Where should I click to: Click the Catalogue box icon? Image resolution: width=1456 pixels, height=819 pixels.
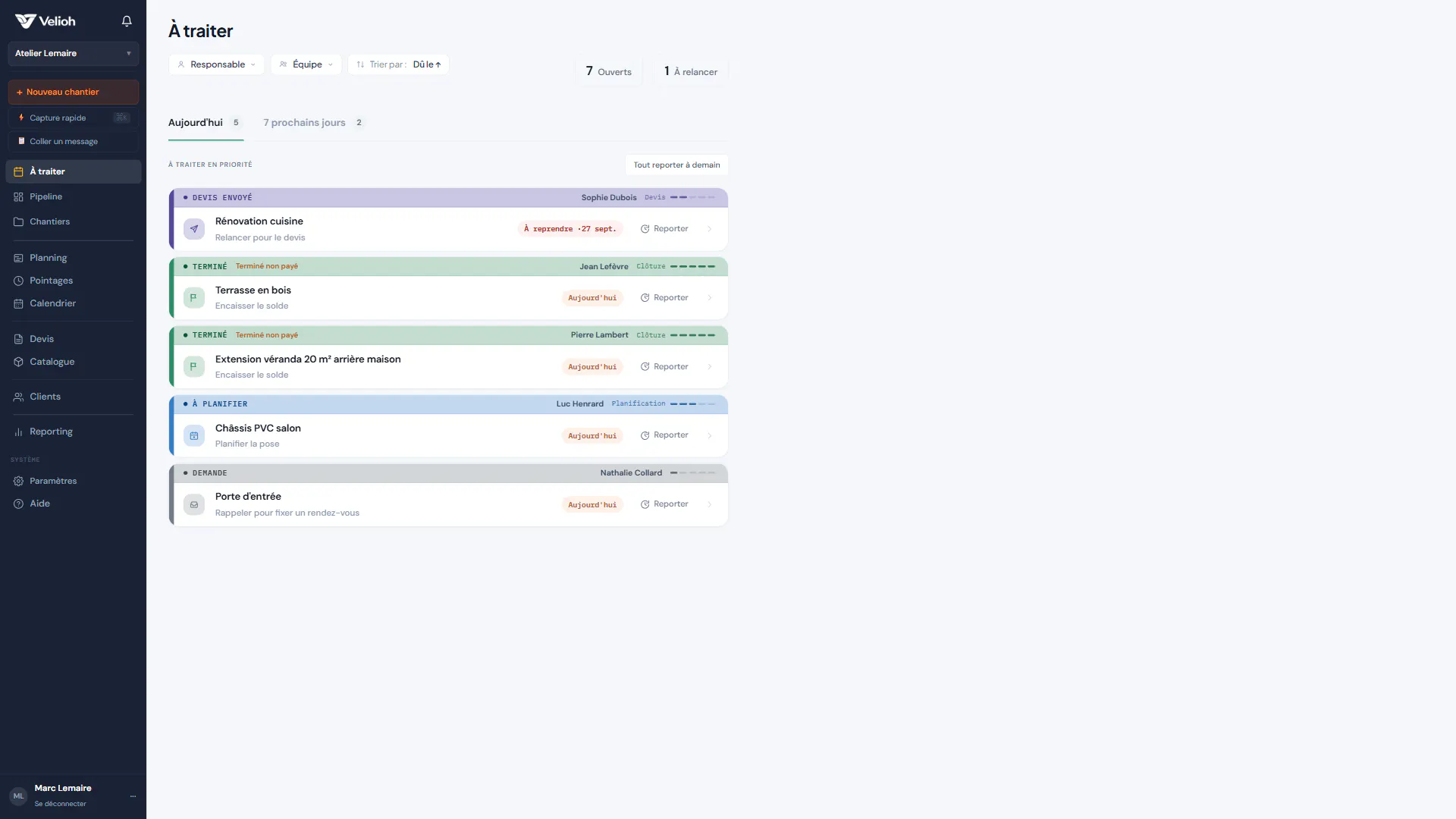point(18,362)
